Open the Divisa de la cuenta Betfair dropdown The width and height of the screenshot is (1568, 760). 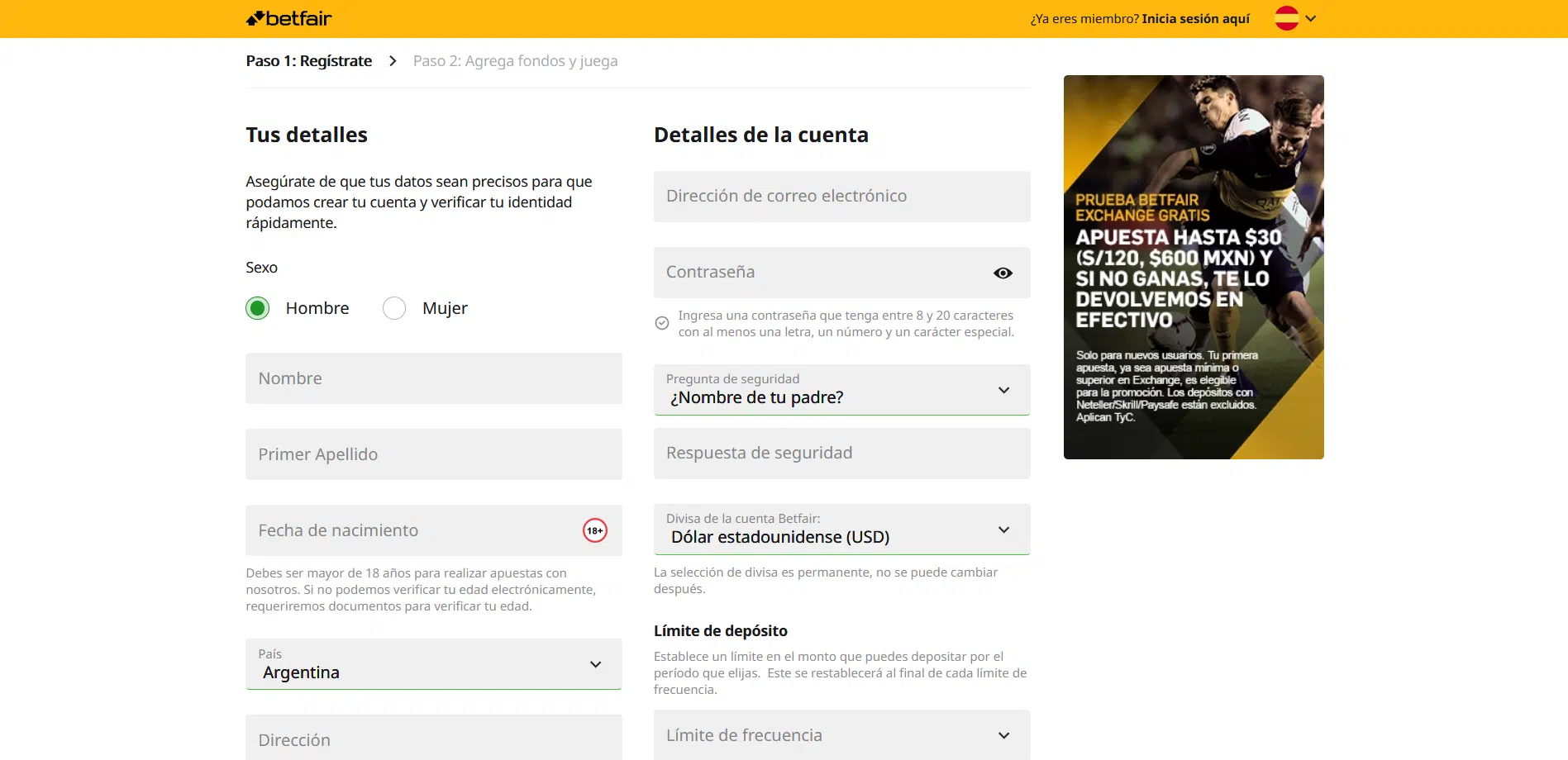(842, 530)
